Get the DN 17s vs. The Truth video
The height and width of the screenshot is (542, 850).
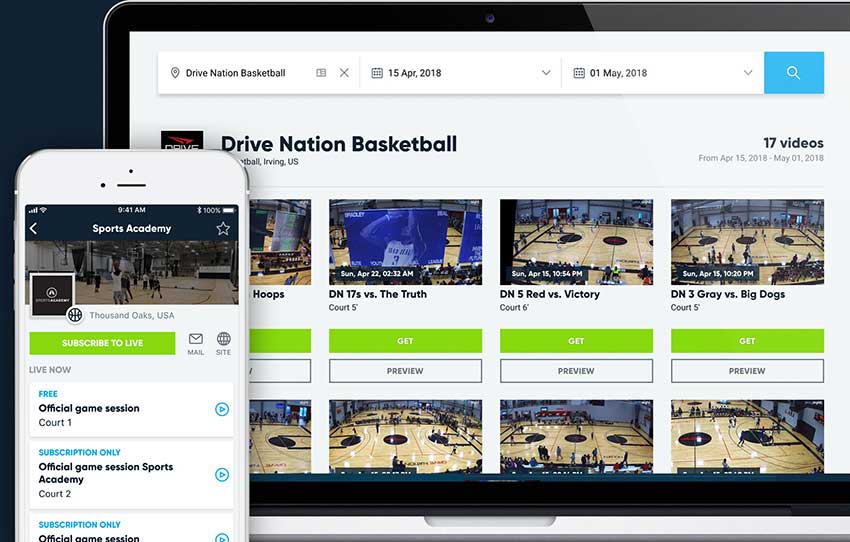pyautogui.click(x=405, y=341)
